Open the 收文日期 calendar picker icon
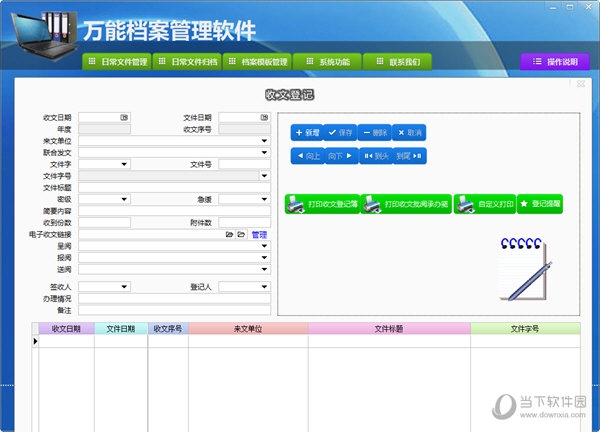 124,117
